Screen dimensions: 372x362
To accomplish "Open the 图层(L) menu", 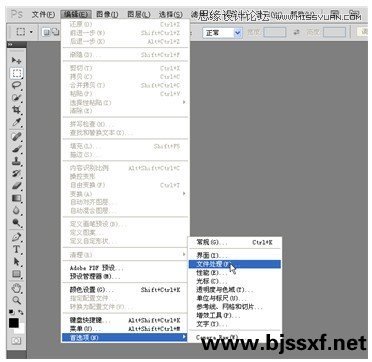I will [x=139, y=15].
